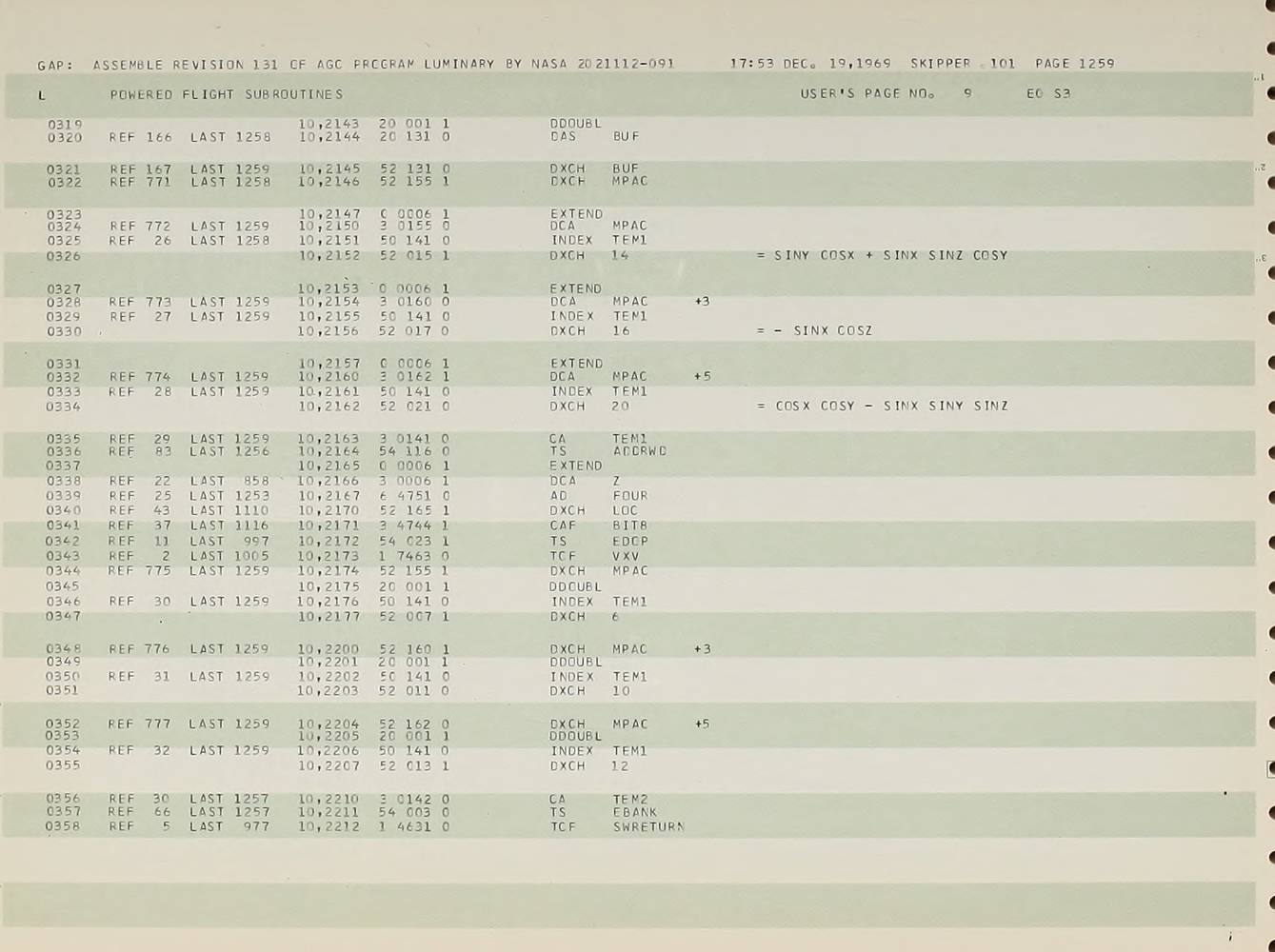Click line number 0347
The height and width of the screenshot is (952, 1275).
click(x=63, y=617)
